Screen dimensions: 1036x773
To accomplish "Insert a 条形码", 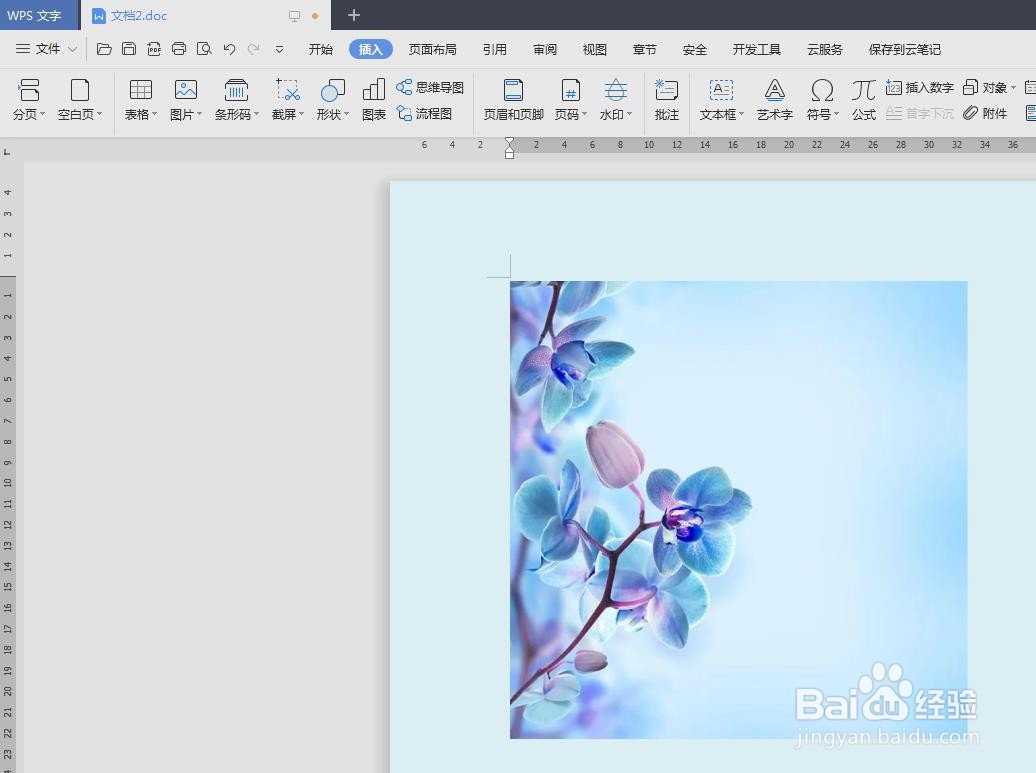I will coord(237,100).
